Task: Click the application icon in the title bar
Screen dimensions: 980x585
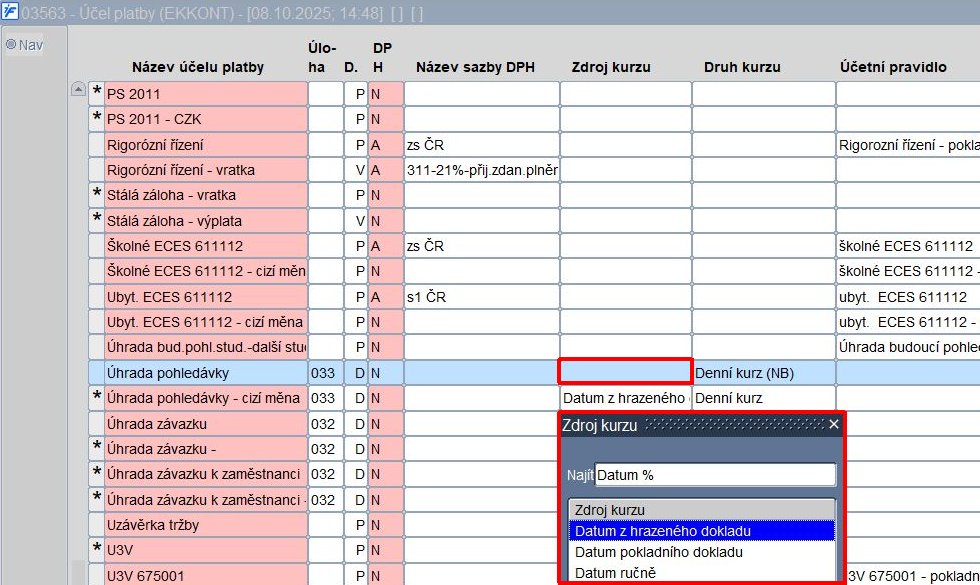Action: [10, 11]
